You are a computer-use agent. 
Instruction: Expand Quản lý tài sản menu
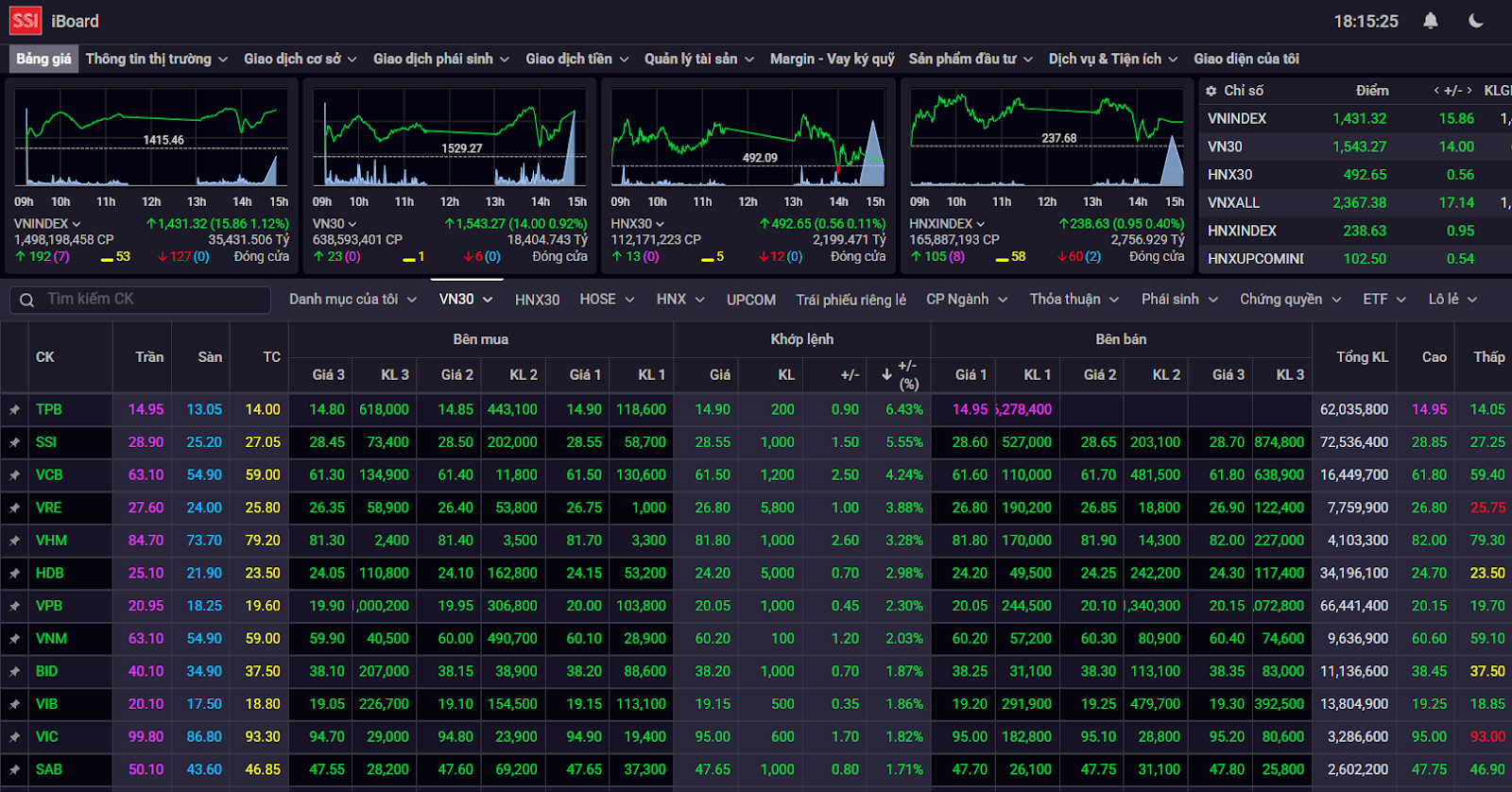tap(699, 59)
